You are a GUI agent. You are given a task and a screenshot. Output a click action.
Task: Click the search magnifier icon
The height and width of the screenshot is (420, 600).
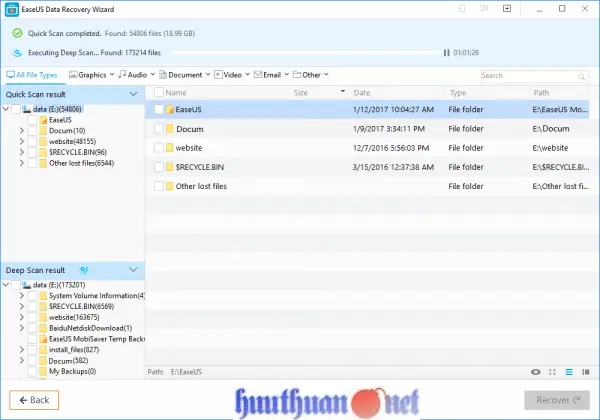pyautogui.click(x=582, y=77)
